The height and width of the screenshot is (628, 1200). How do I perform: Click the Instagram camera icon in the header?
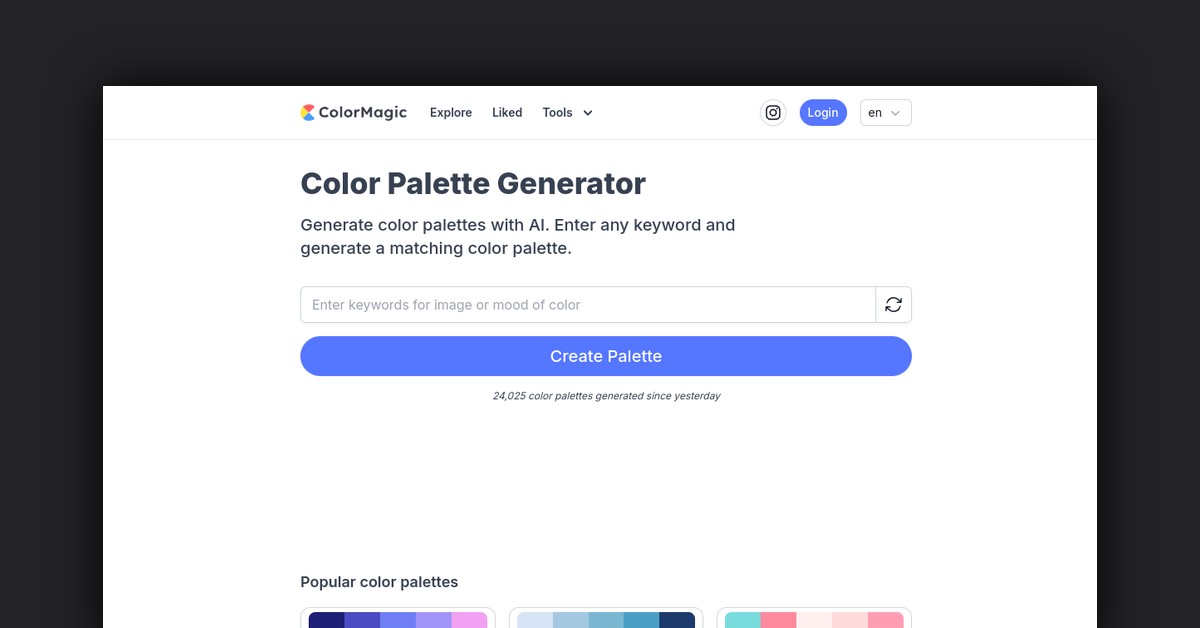(x=772, y=112)
